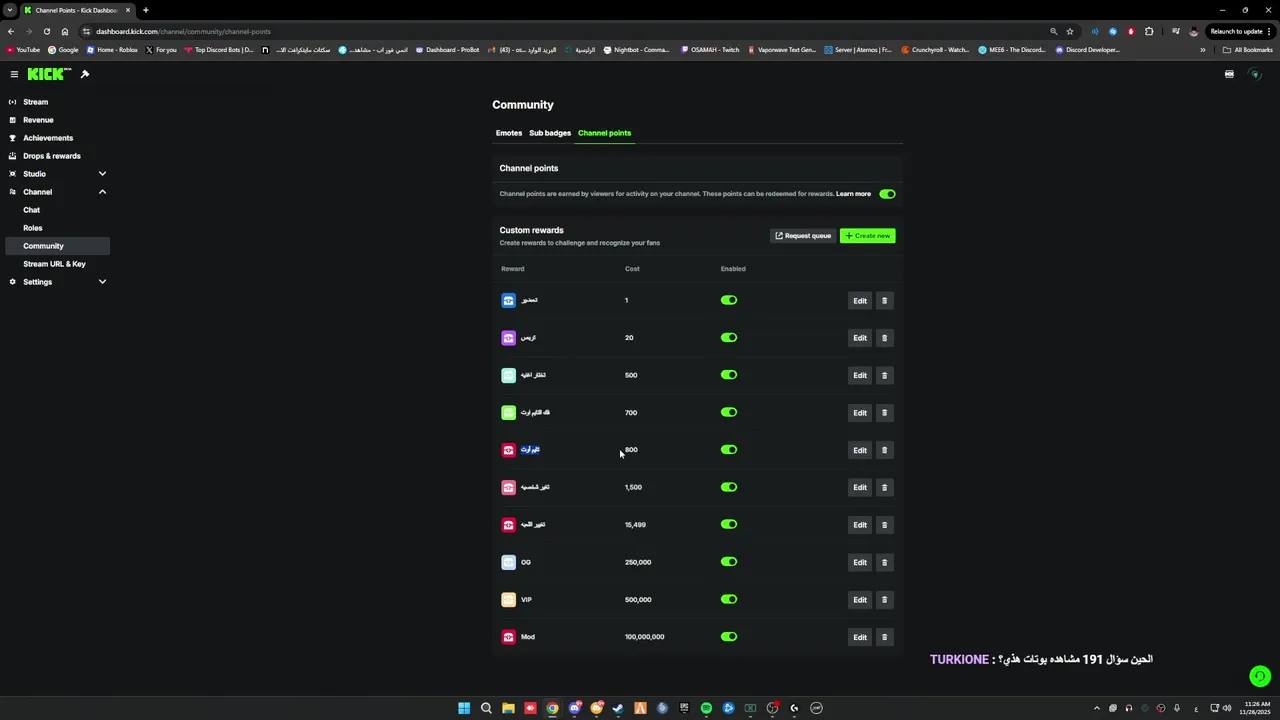1280x720 pixels.
Task: Select the Channel points tab
Action: 604,133
